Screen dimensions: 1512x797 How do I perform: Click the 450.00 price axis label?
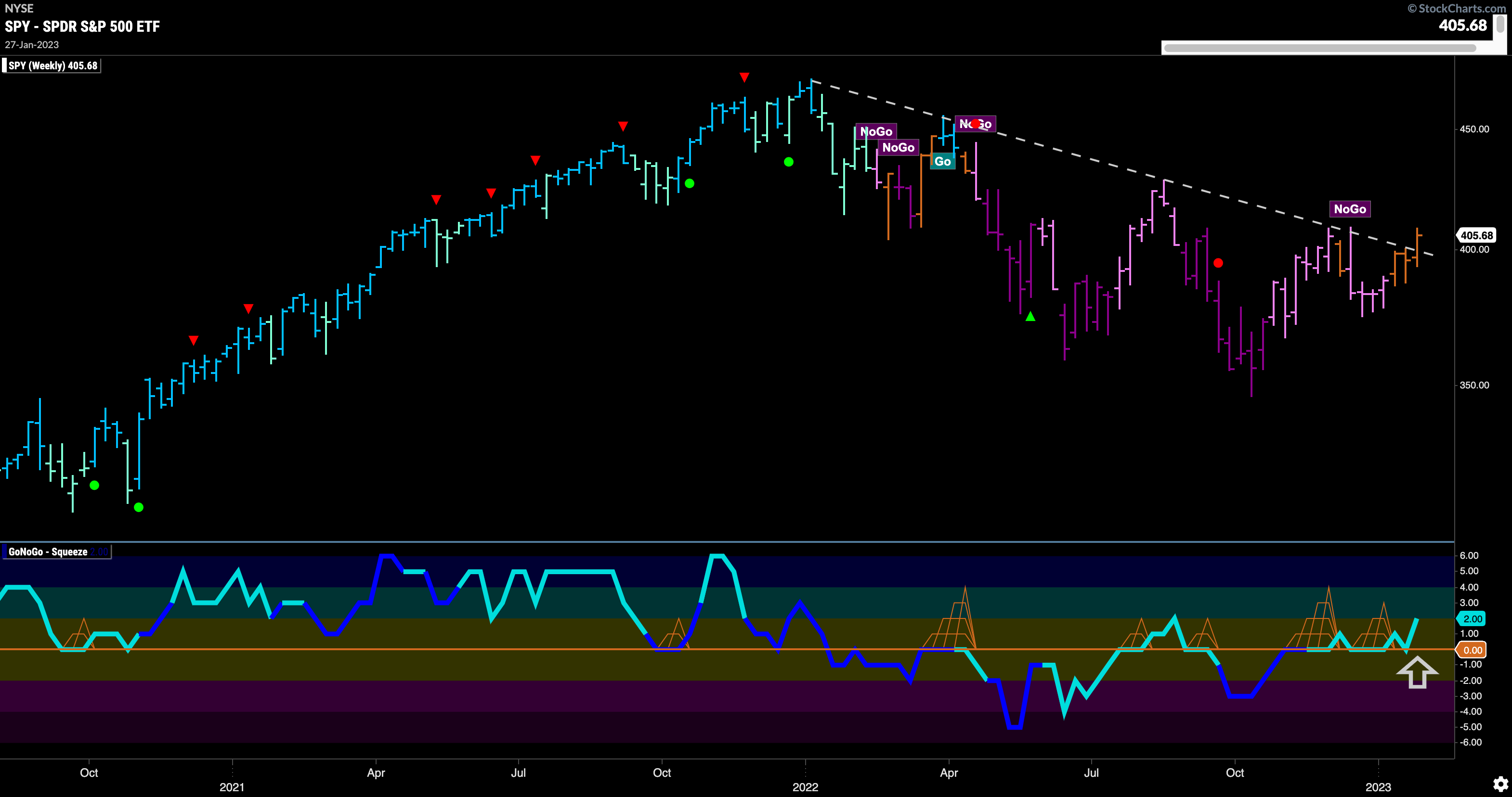coord(1474,129)
